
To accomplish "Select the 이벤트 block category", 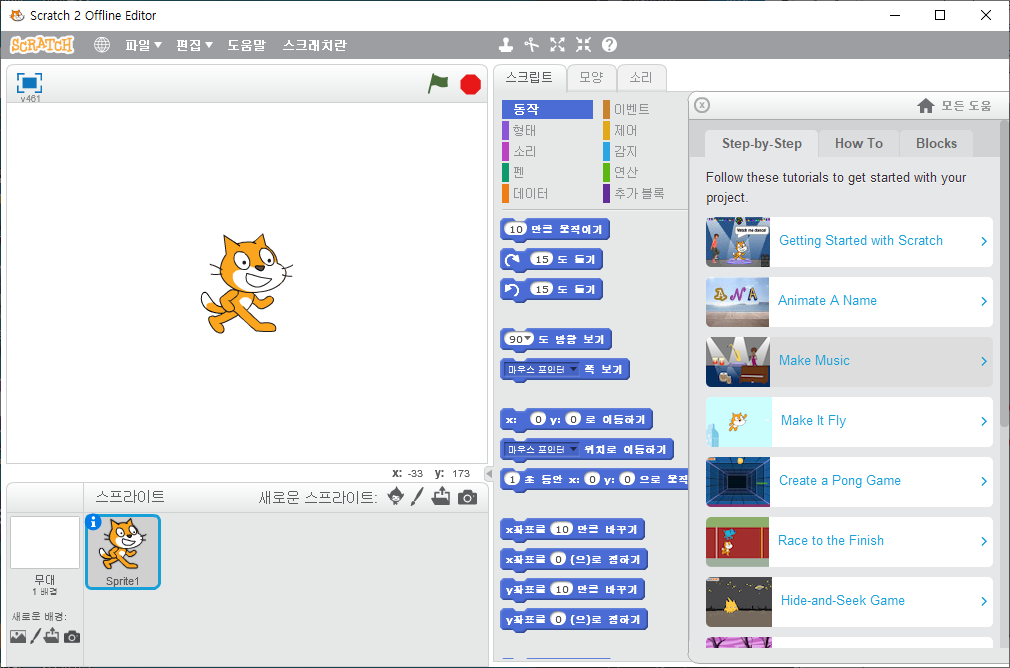I will coord(631,109).
